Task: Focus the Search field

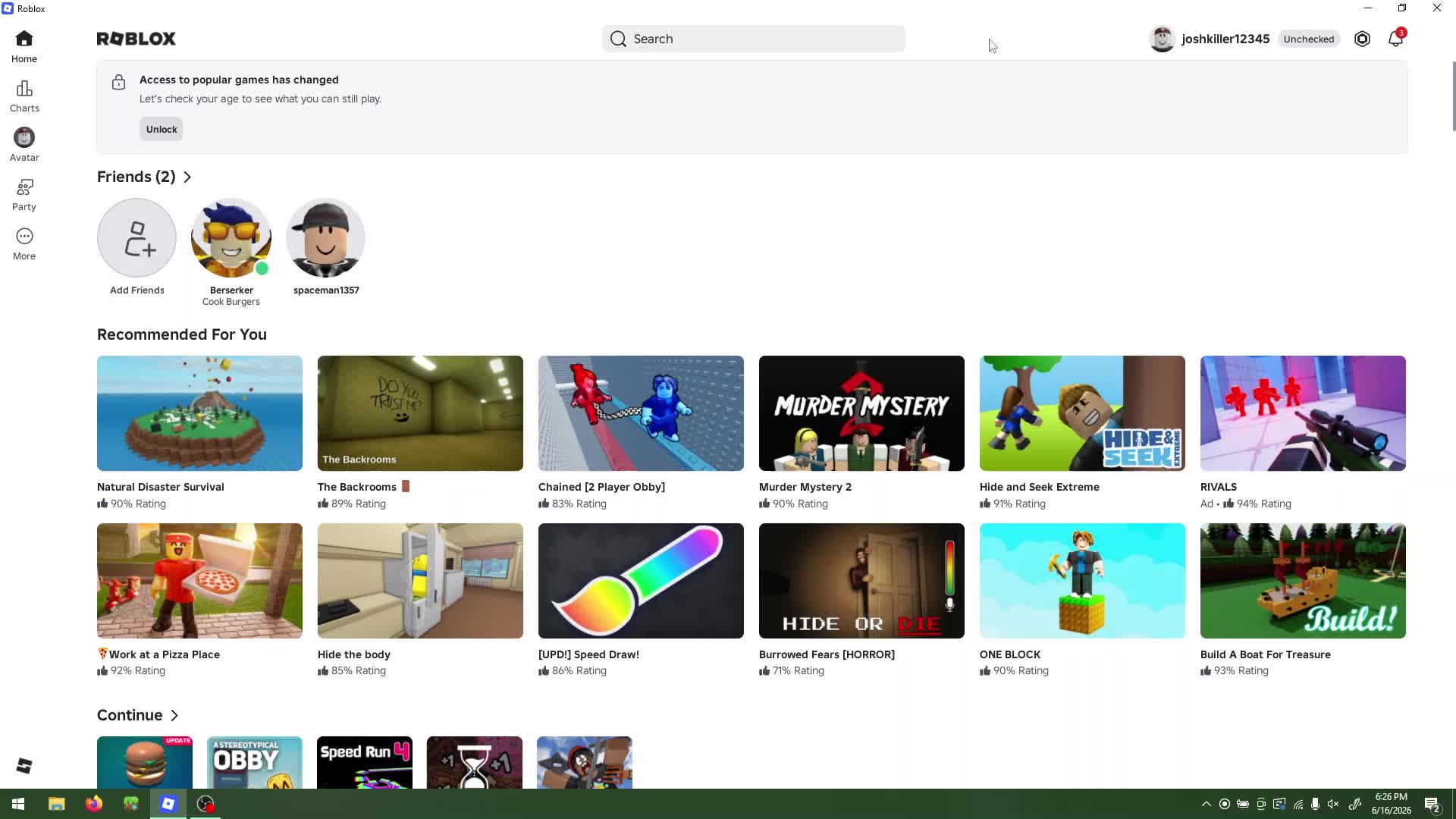Action: tap(754, 39)
